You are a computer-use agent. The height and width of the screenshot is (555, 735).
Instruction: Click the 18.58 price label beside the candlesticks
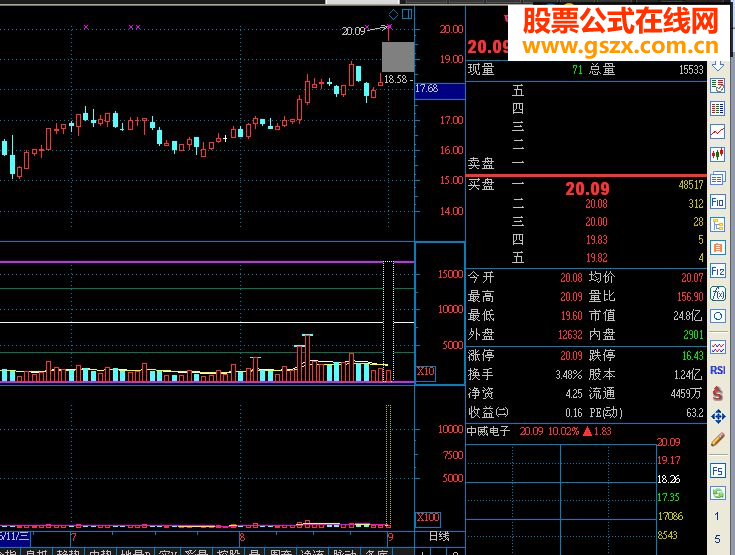pos(396,79)
